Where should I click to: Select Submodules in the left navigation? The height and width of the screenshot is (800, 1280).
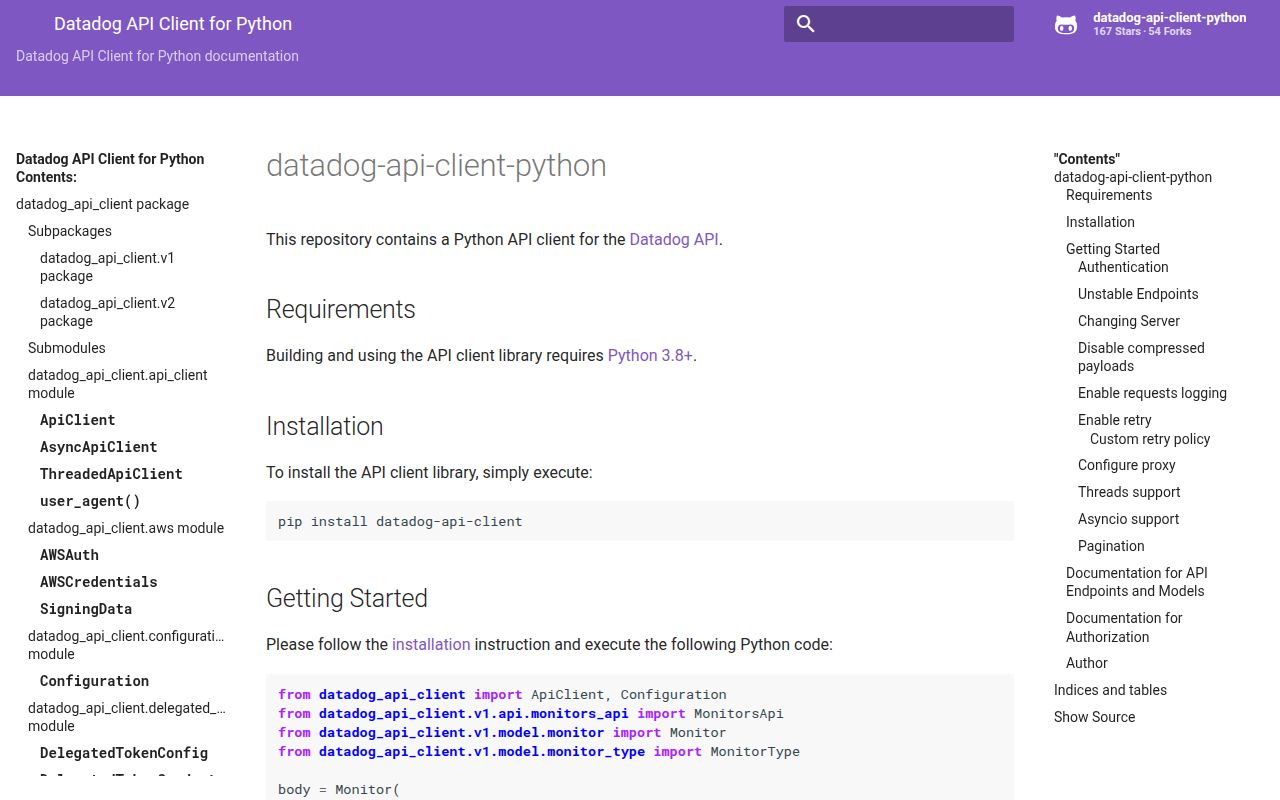(67, 348)
